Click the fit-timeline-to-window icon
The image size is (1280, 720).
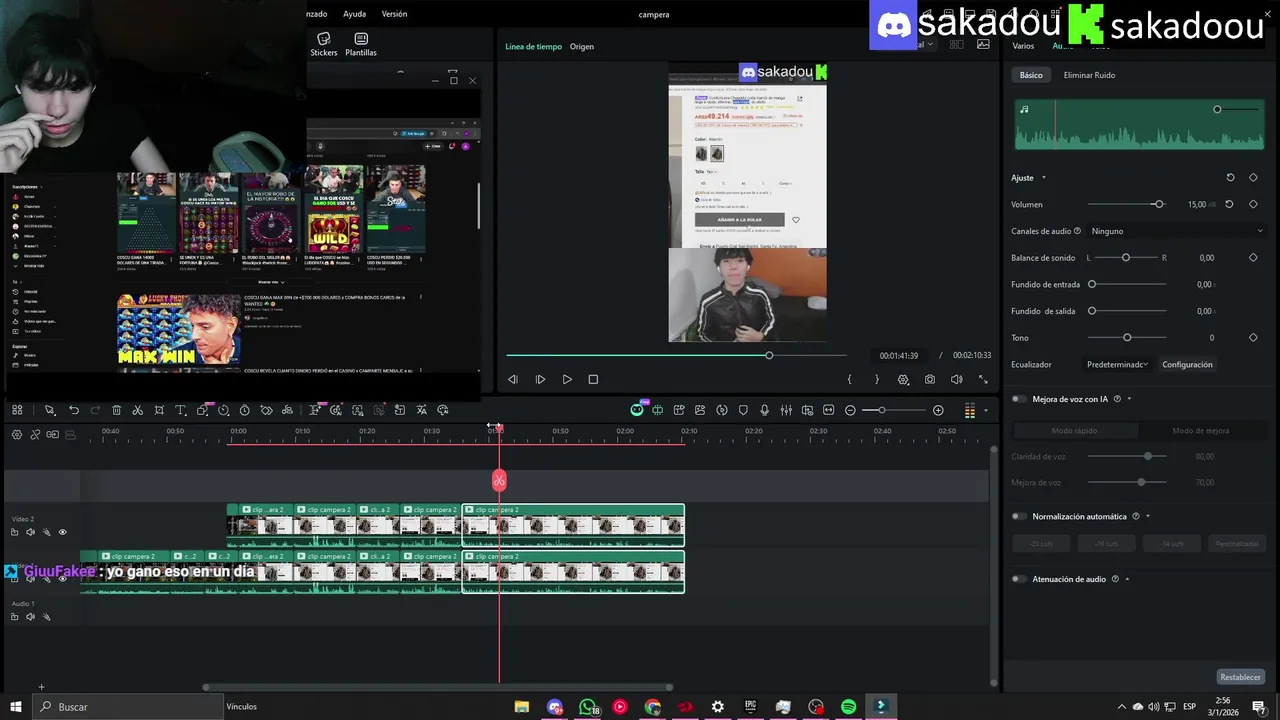(x=828, y=410)
